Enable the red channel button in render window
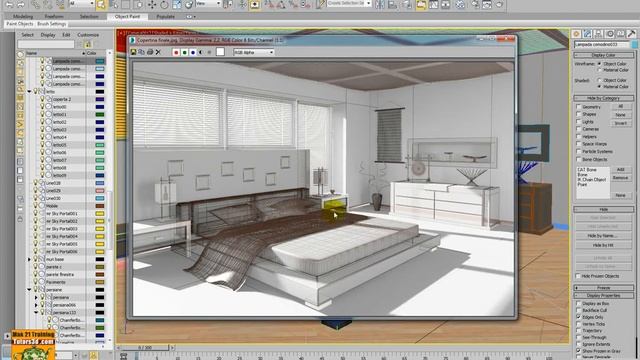The height and width of the screenshot is (360, 640). pos(176,52)
